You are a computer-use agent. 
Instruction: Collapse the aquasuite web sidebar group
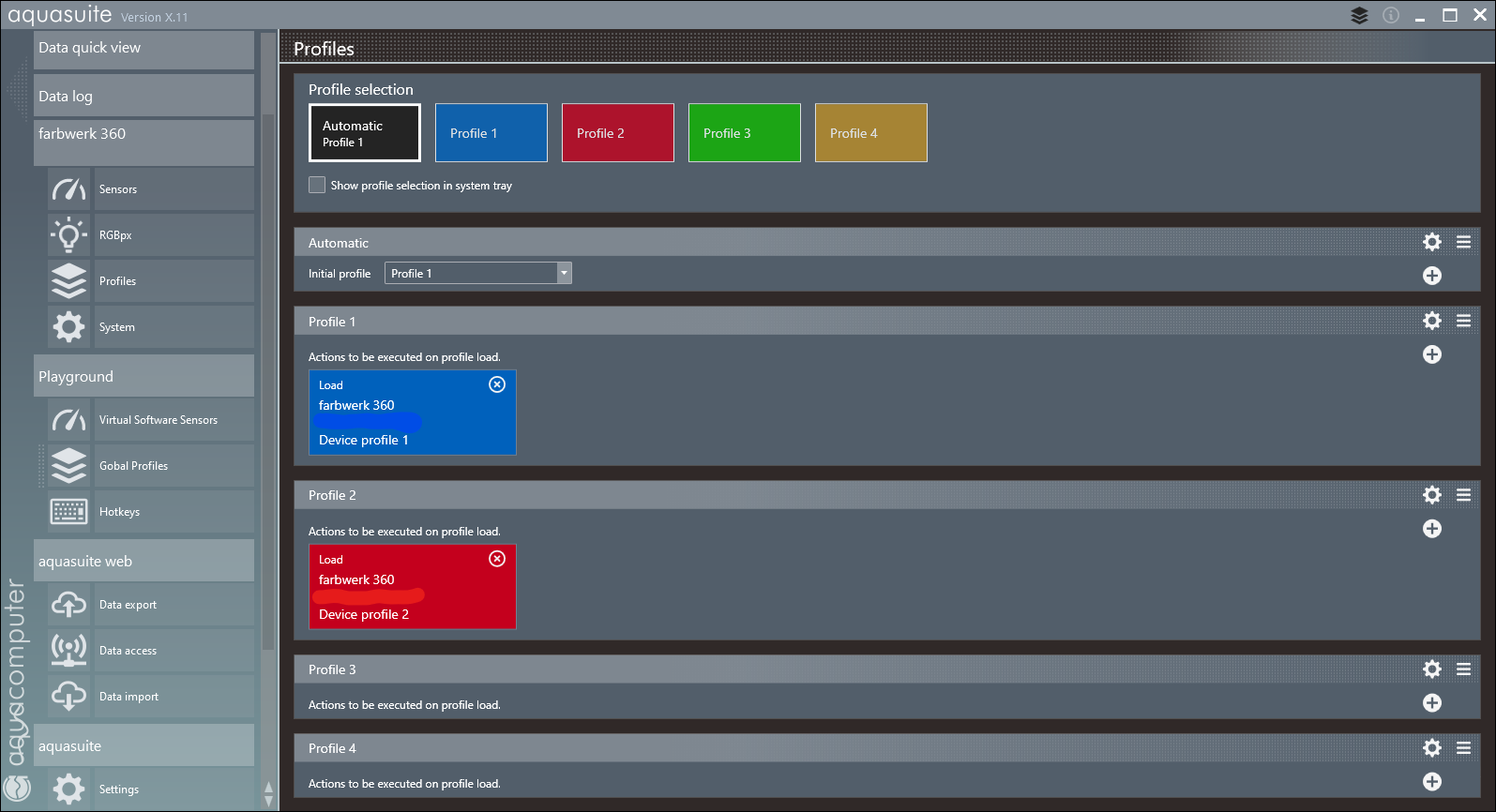click(x=144, y=561)
